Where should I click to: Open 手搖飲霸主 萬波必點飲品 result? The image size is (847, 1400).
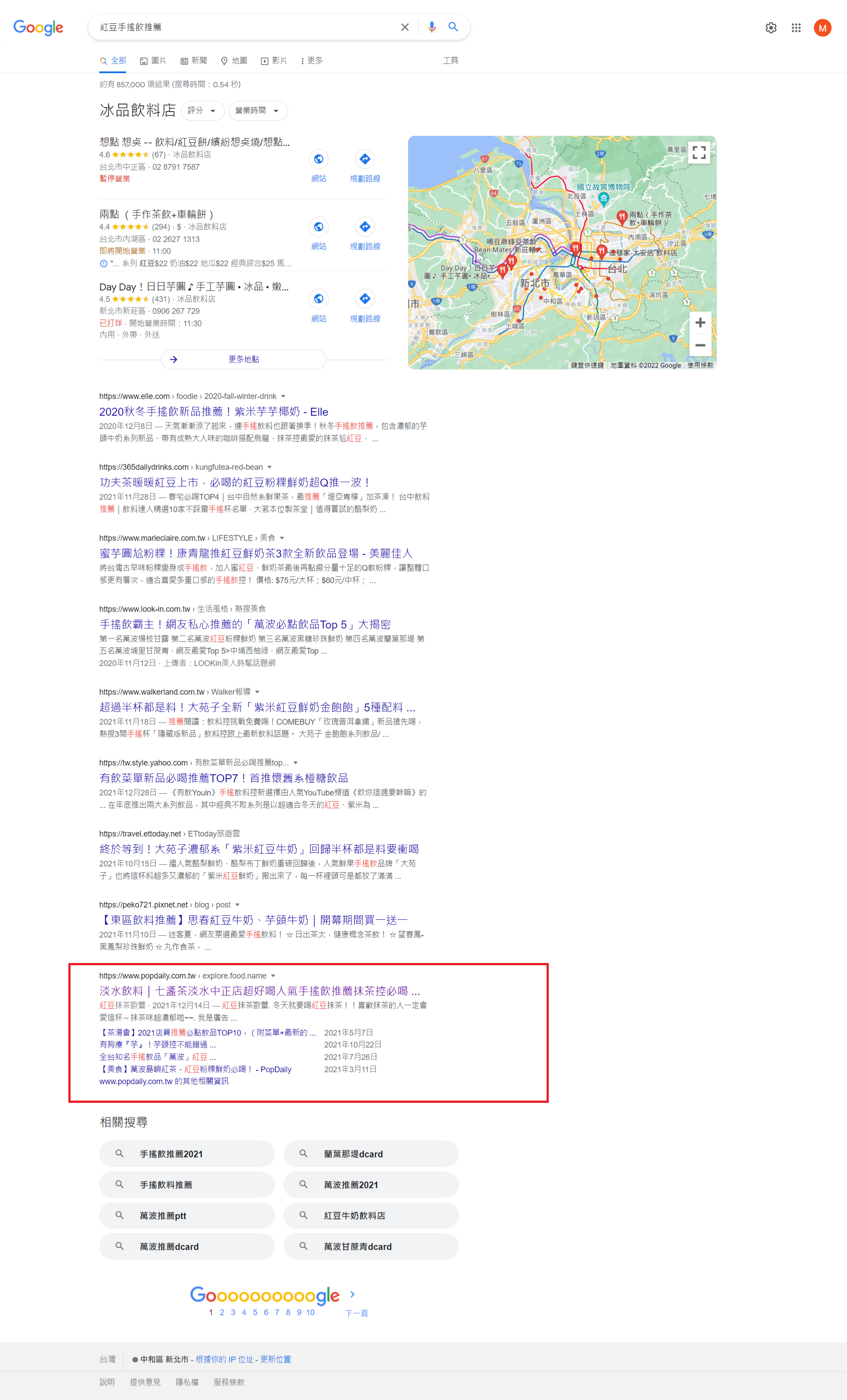[x=245, y=624]
